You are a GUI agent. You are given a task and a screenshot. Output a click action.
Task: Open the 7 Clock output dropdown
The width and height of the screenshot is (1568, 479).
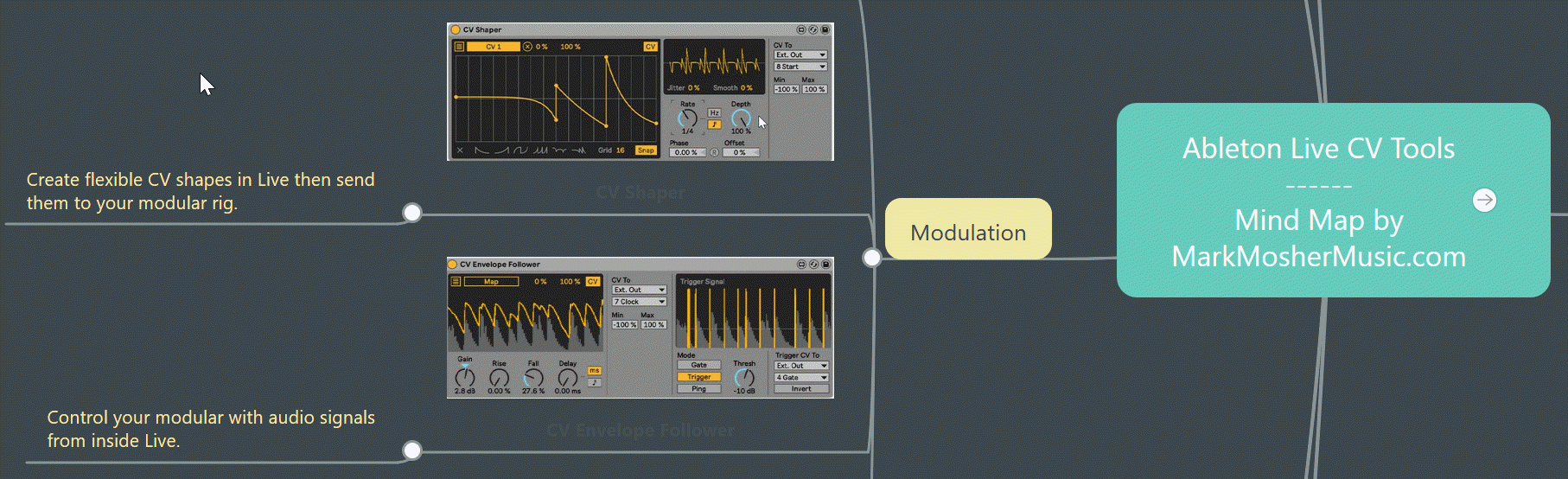point(639,302)
